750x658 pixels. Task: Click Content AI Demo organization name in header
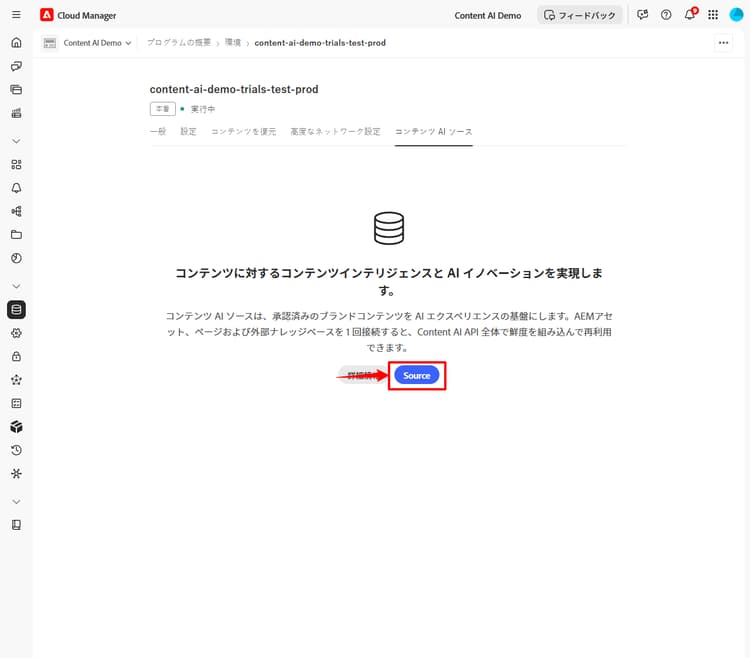[487, 15]
